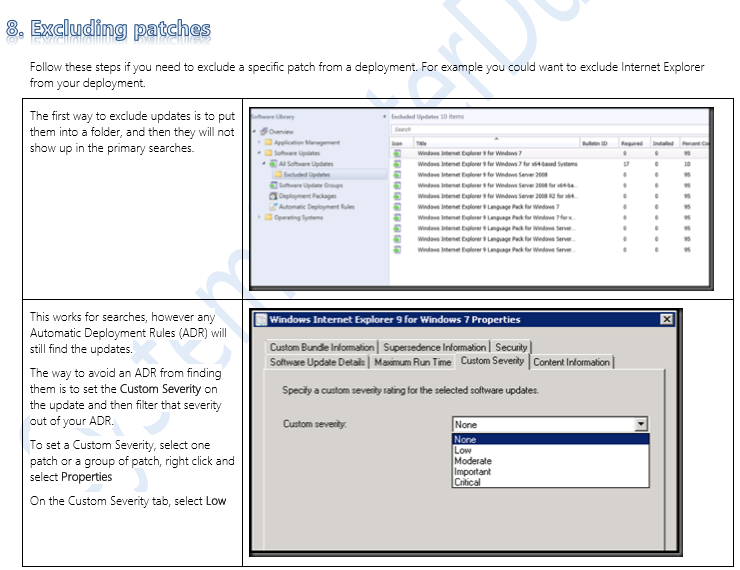The height and width of the screenshot is (570, 740).
Task: Click the Operating Systems folder icon
Action: [269, 217]
